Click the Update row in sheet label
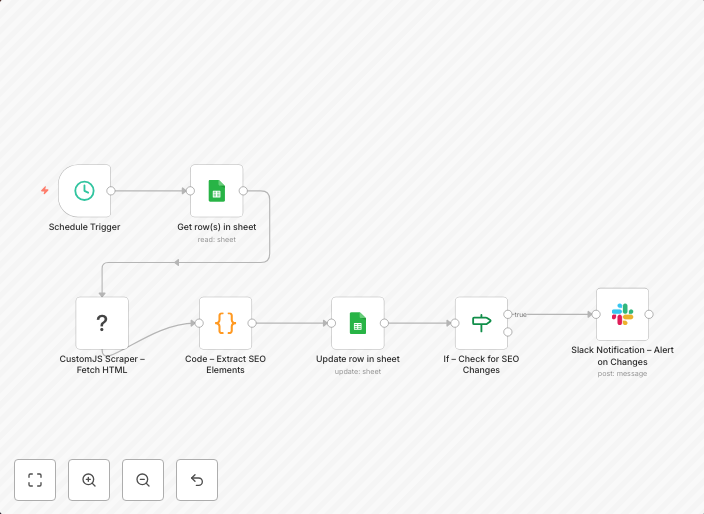Image resolution: width=704 pixels, height=514 pixels. point(357,359)
